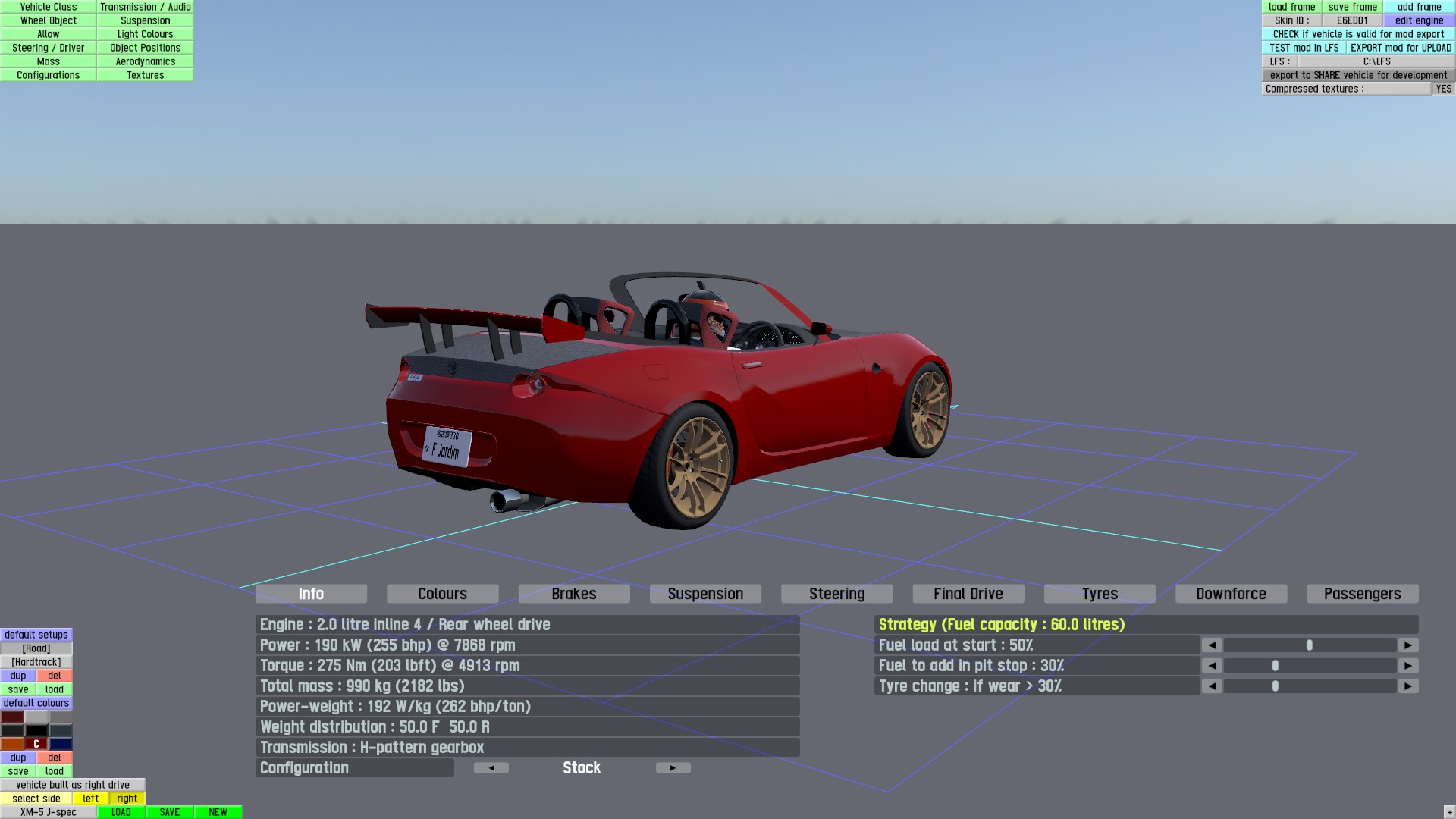The width and height of the screenshot is (1456, 819).
Task: Toggle Compressed textures YES button
Action: tap(1443, 89)
